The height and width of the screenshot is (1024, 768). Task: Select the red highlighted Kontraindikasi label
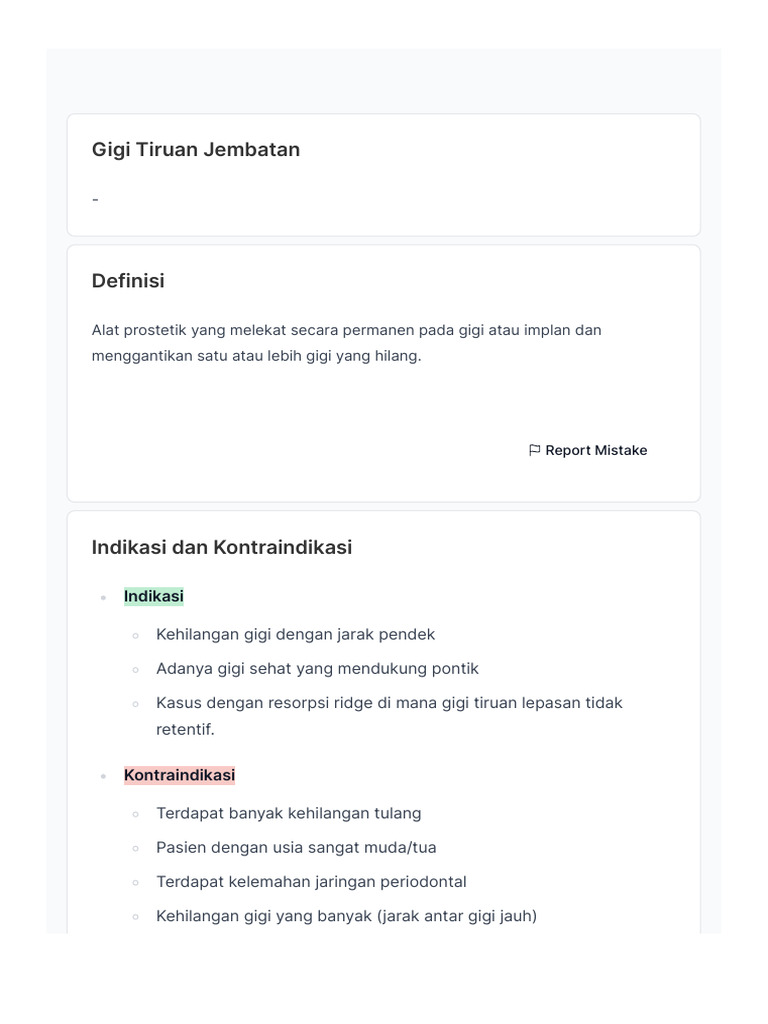(x=179, y=775)
